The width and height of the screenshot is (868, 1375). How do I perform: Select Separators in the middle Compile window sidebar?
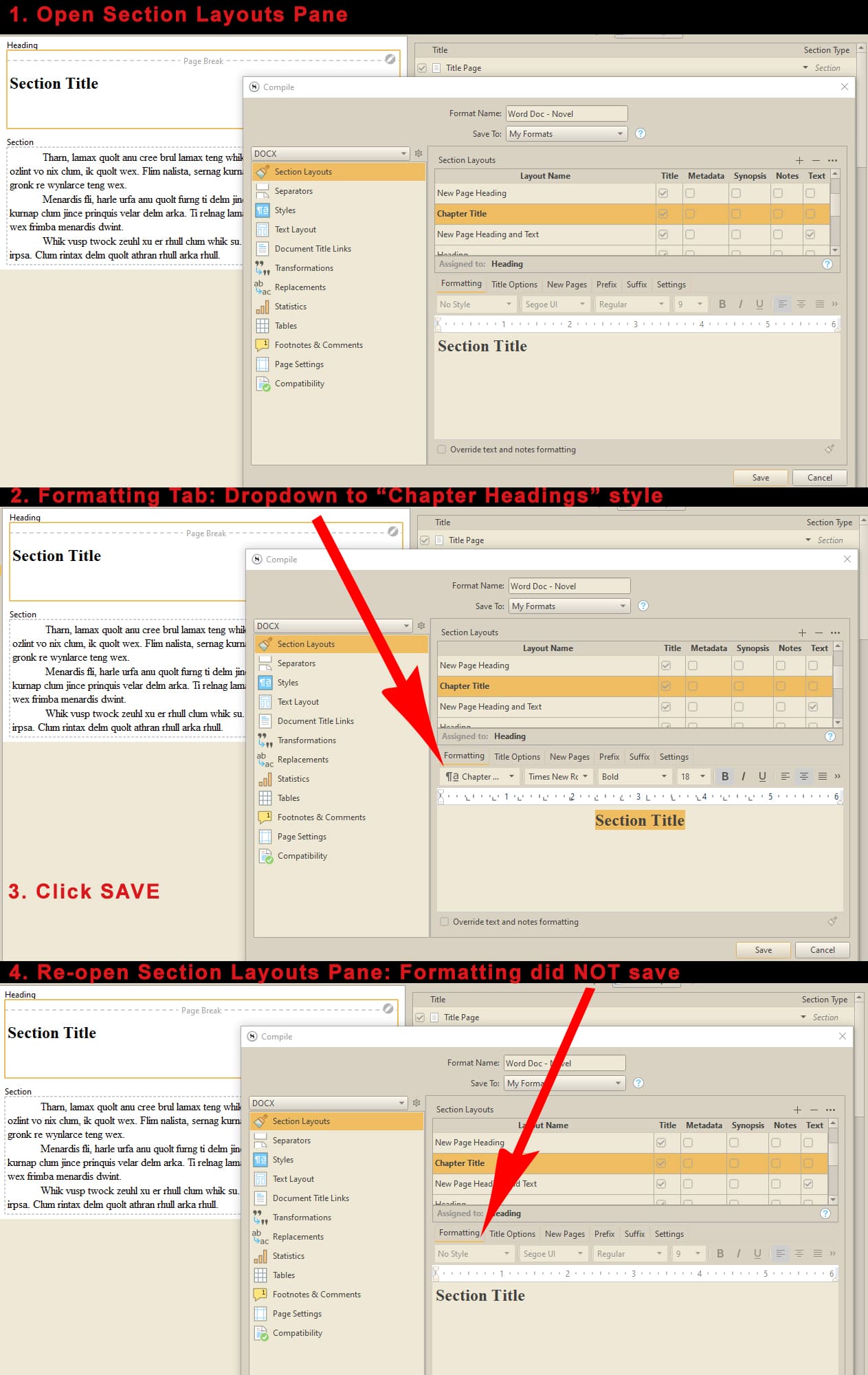(296, 663)
